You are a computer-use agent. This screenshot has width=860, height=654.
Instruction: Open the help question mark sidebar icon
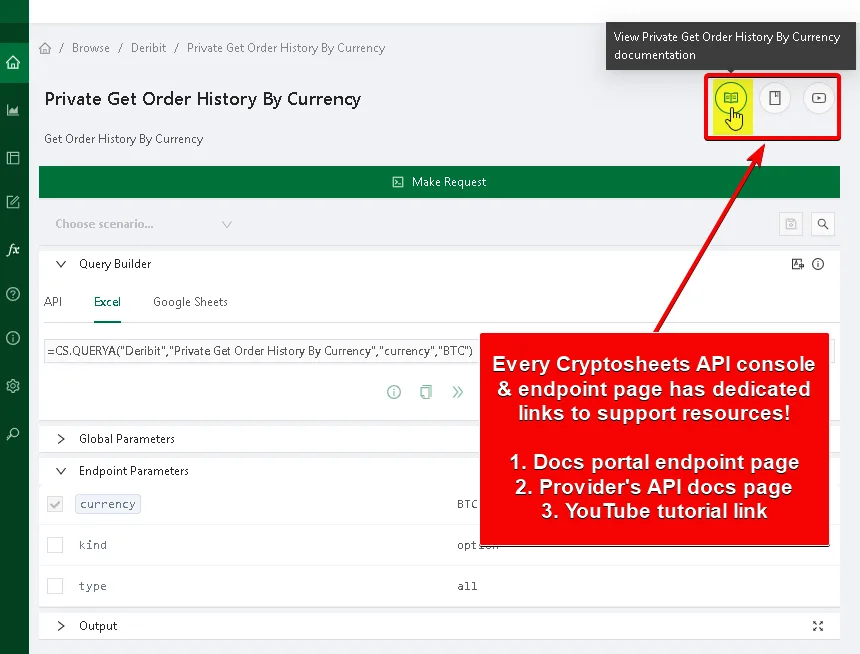(x=13, y=294)
